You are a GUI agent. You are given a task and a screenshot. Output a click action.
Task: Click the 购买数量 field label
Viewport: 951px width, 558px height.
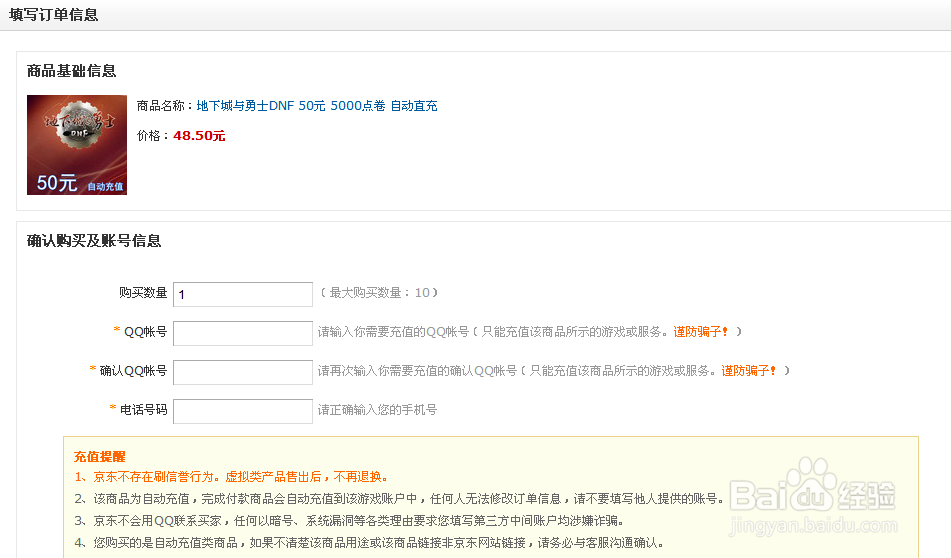coord(143,293)
